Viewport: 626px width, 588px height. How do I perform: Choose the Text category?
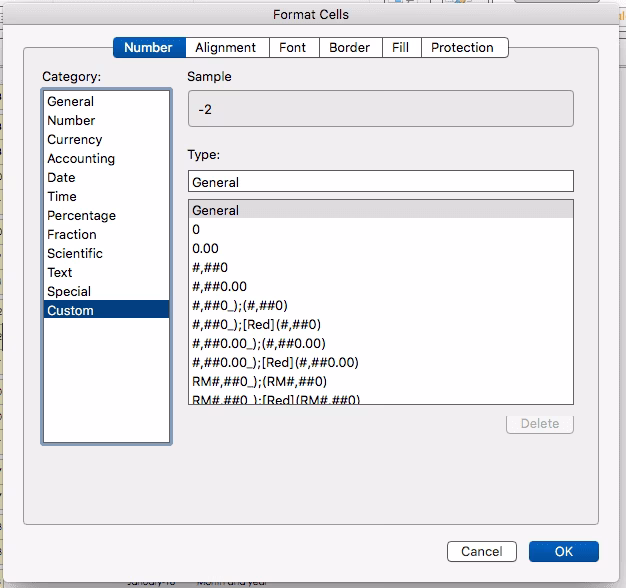point(106,273)
